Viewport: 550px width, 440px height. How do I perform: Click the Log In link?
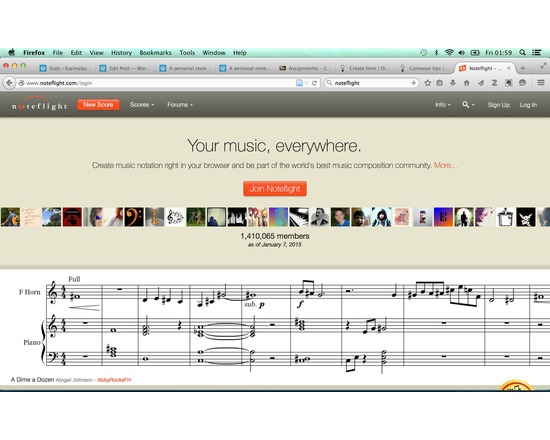[x=528, y=105]
